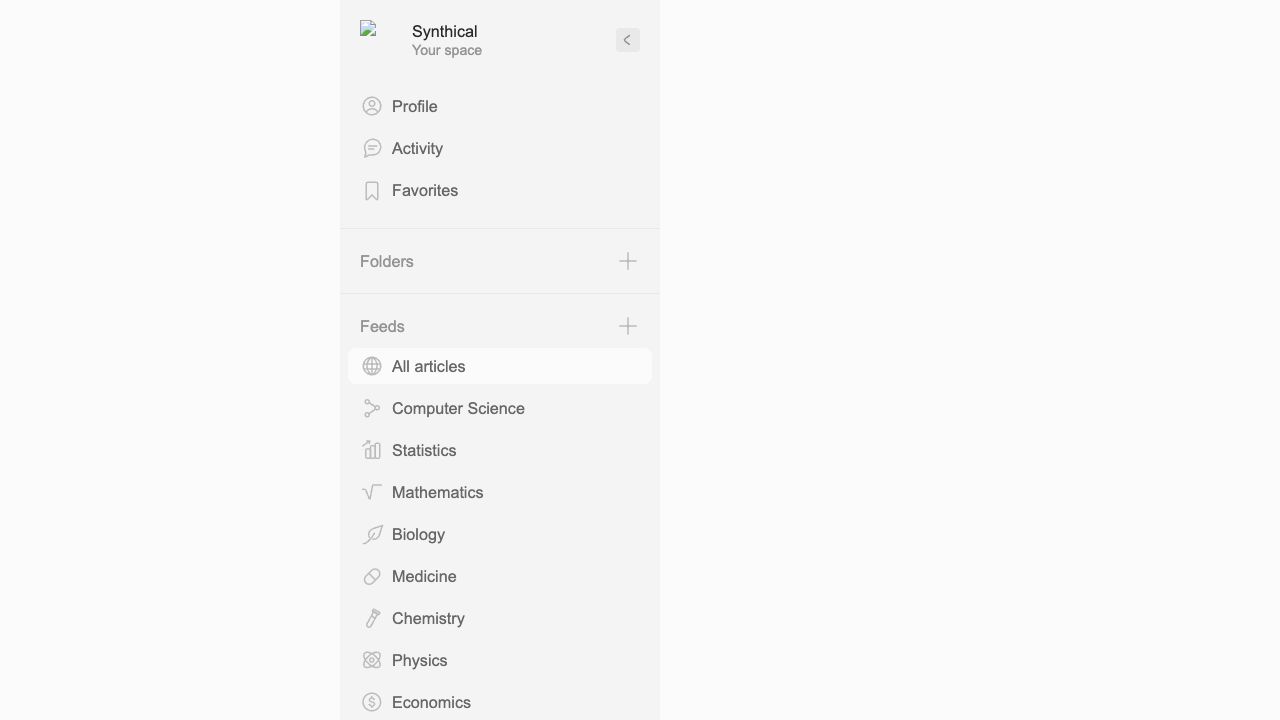1280x720 pixels.
Task: Click the Medicine pill icon
Action: coord(372,577)
